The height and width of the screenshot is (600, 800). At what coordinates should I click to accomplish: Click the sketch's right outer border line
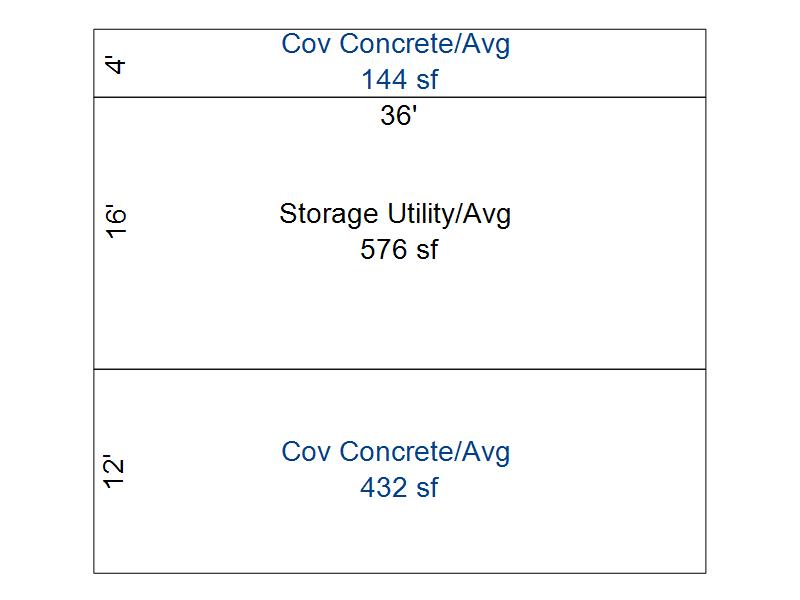pyautogui.click(x=706, y=301)
